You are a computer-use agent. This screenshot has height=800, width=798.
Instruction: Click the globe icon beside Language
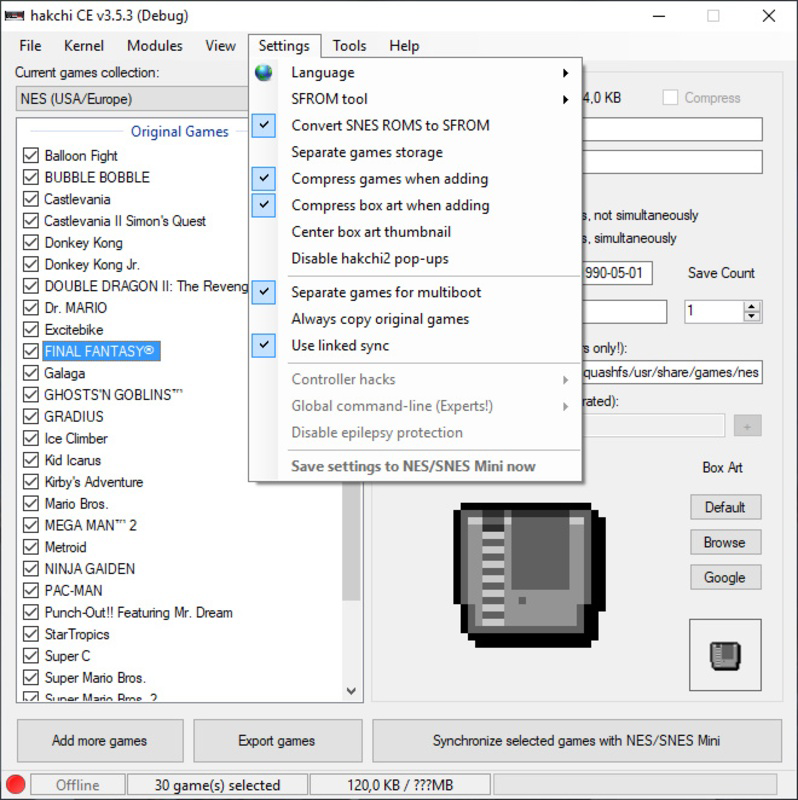[x=264, y=72]
